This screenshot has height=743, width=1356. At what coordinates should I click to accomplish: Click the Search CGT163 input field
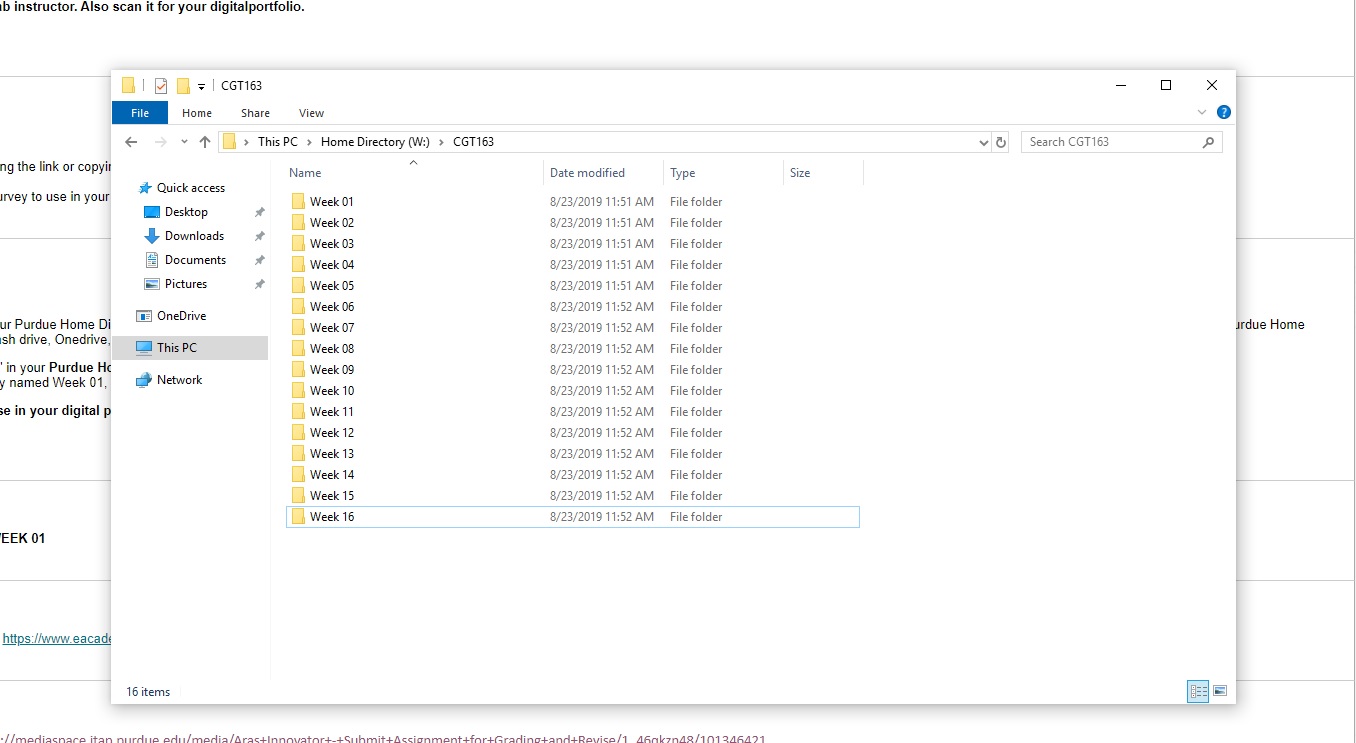pyautogui.click(x=1110, y=142)
